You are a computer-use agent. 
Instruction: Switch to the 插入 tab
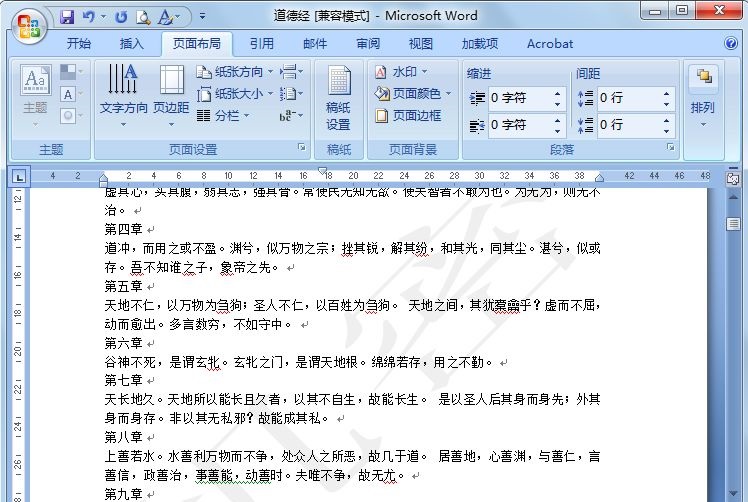coord(132,44)
